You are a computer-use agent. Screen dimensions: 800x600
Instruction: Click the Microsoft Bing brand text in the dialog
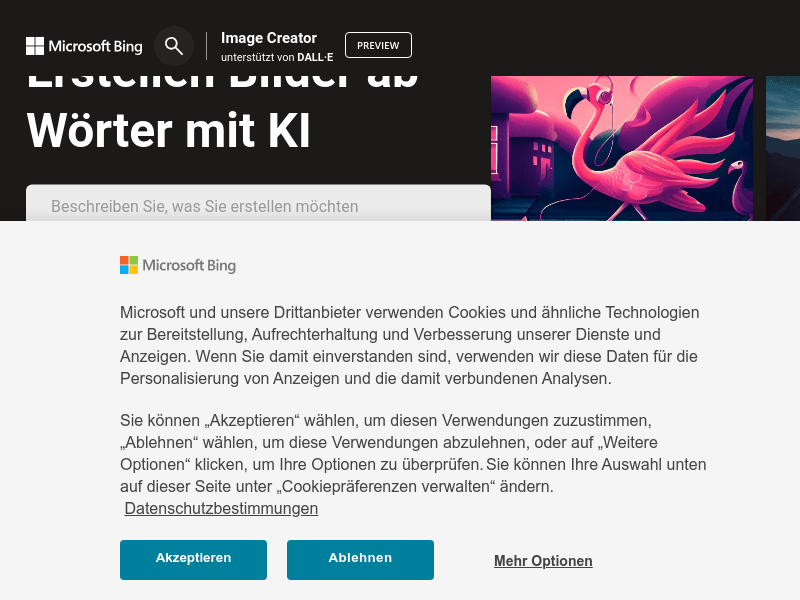192,265
